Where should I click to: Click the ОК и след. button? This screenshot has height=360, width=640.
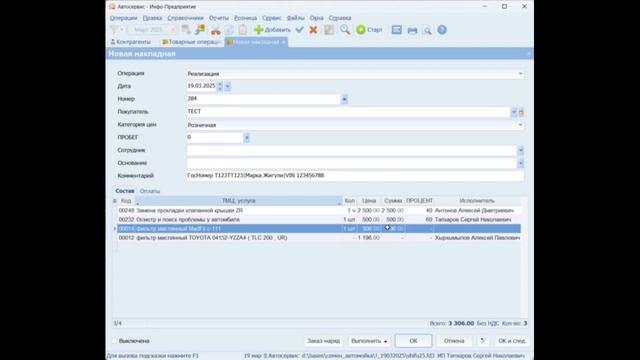pos(512,341)
